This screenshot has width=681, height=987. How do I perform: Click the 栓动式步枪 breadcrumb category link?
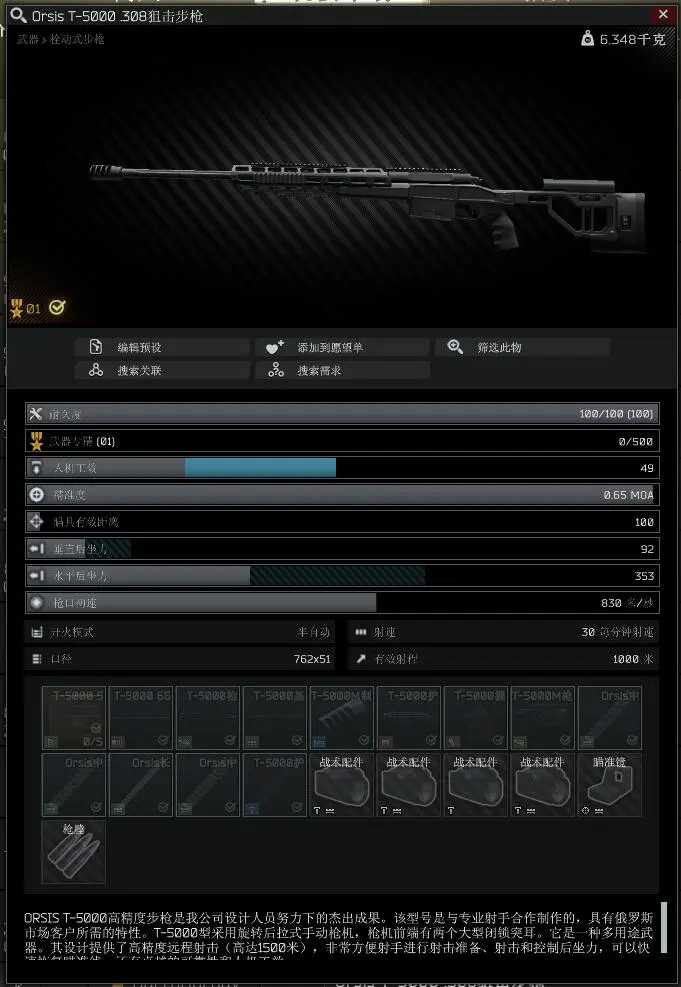point(77,39)
